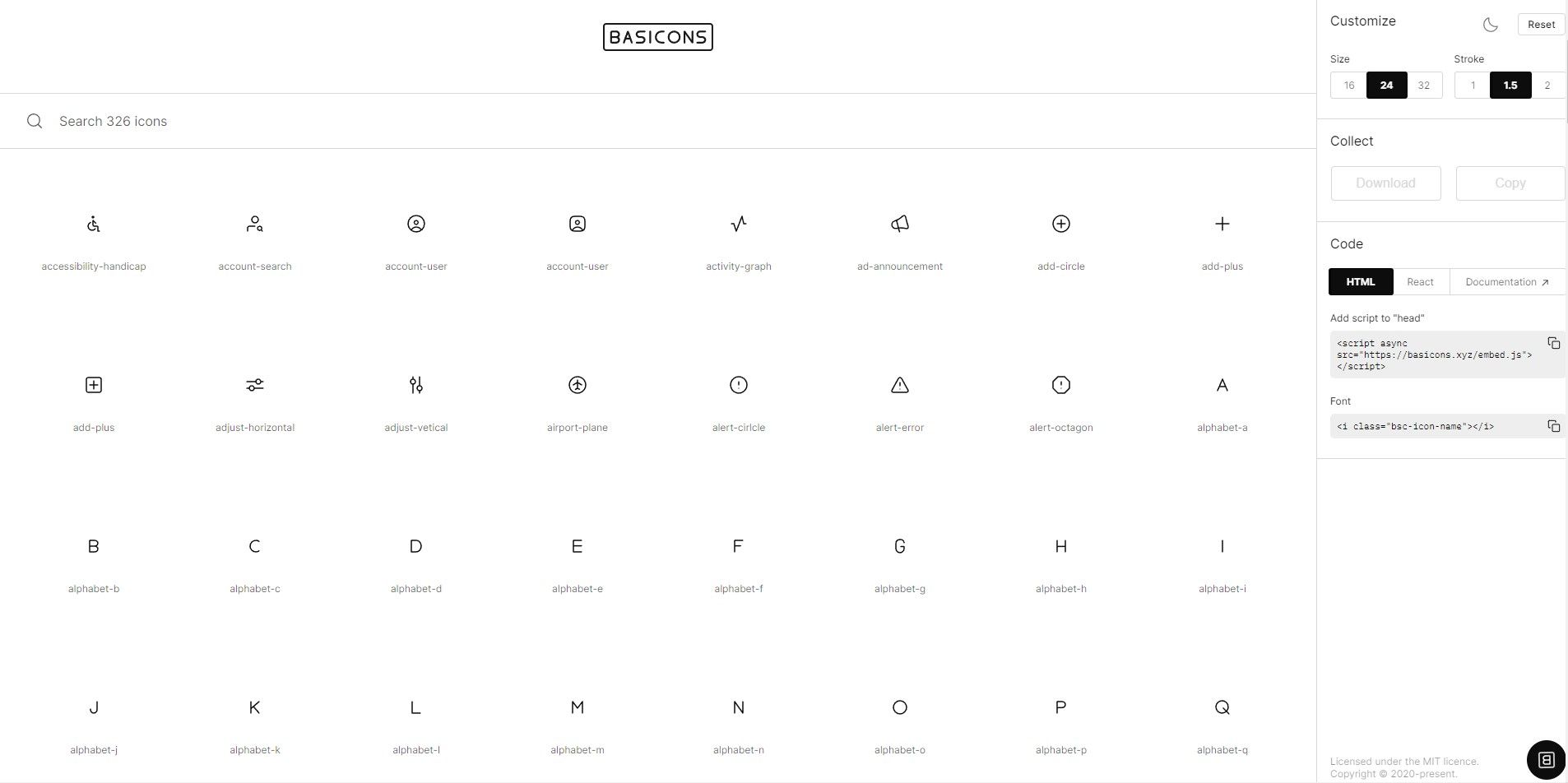Screen dimensions: 1568x783
Task: Set icon size to 16
Action: [x=1348, y=86]
